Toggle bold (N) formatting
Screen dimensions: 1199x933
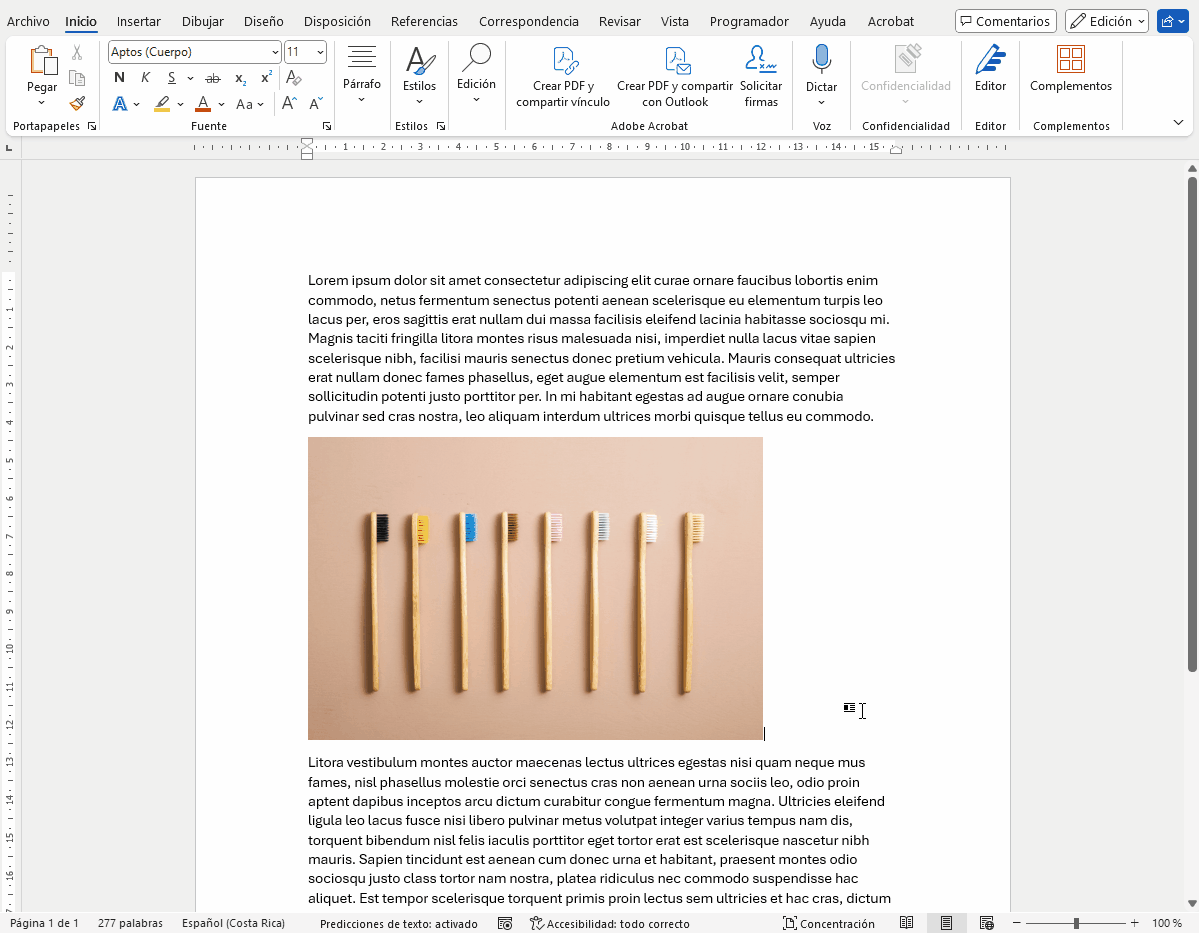coord(119,78)
